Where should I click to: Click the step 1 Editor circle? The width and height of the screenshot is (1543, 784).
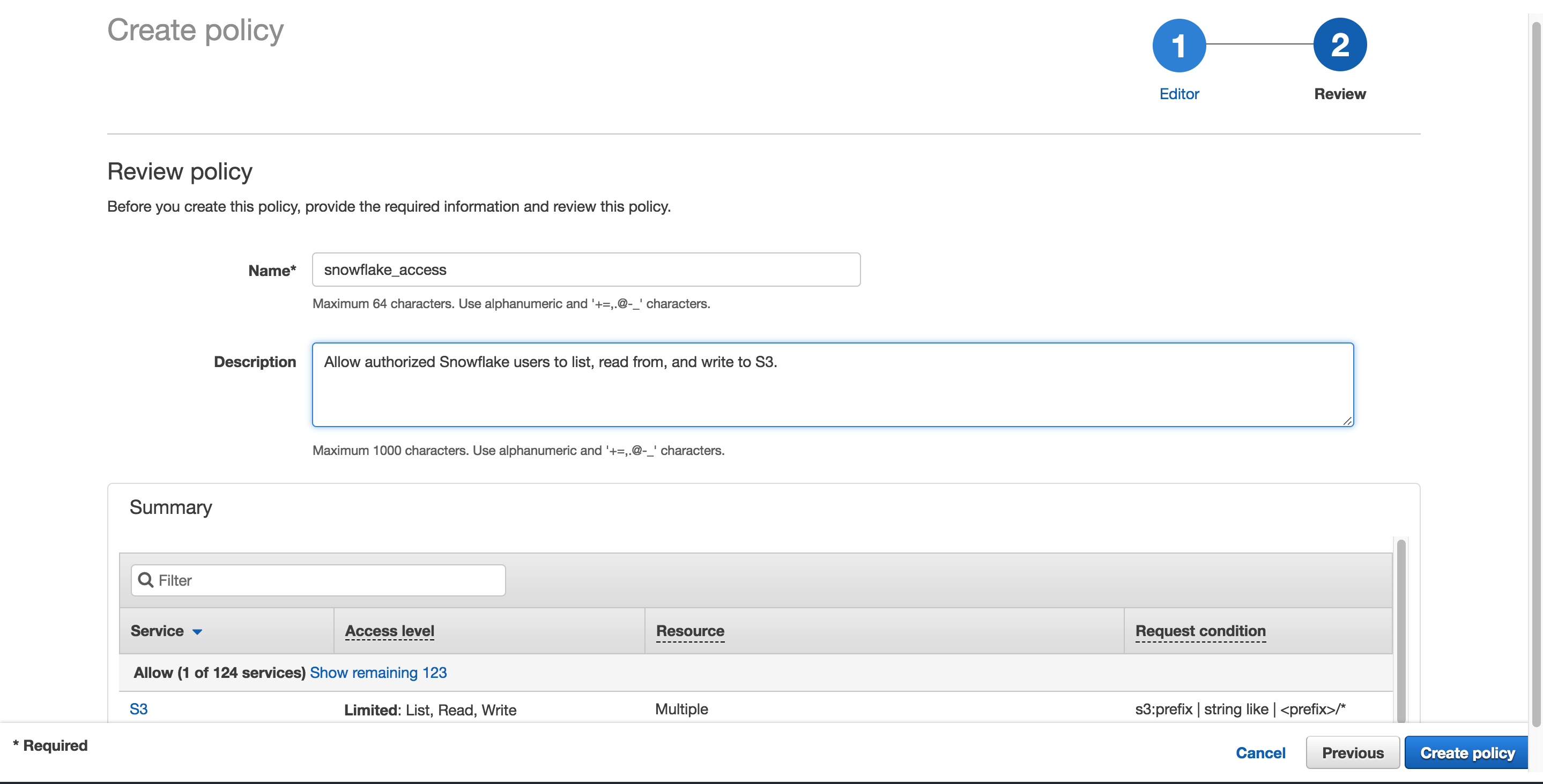[1178, 46]
